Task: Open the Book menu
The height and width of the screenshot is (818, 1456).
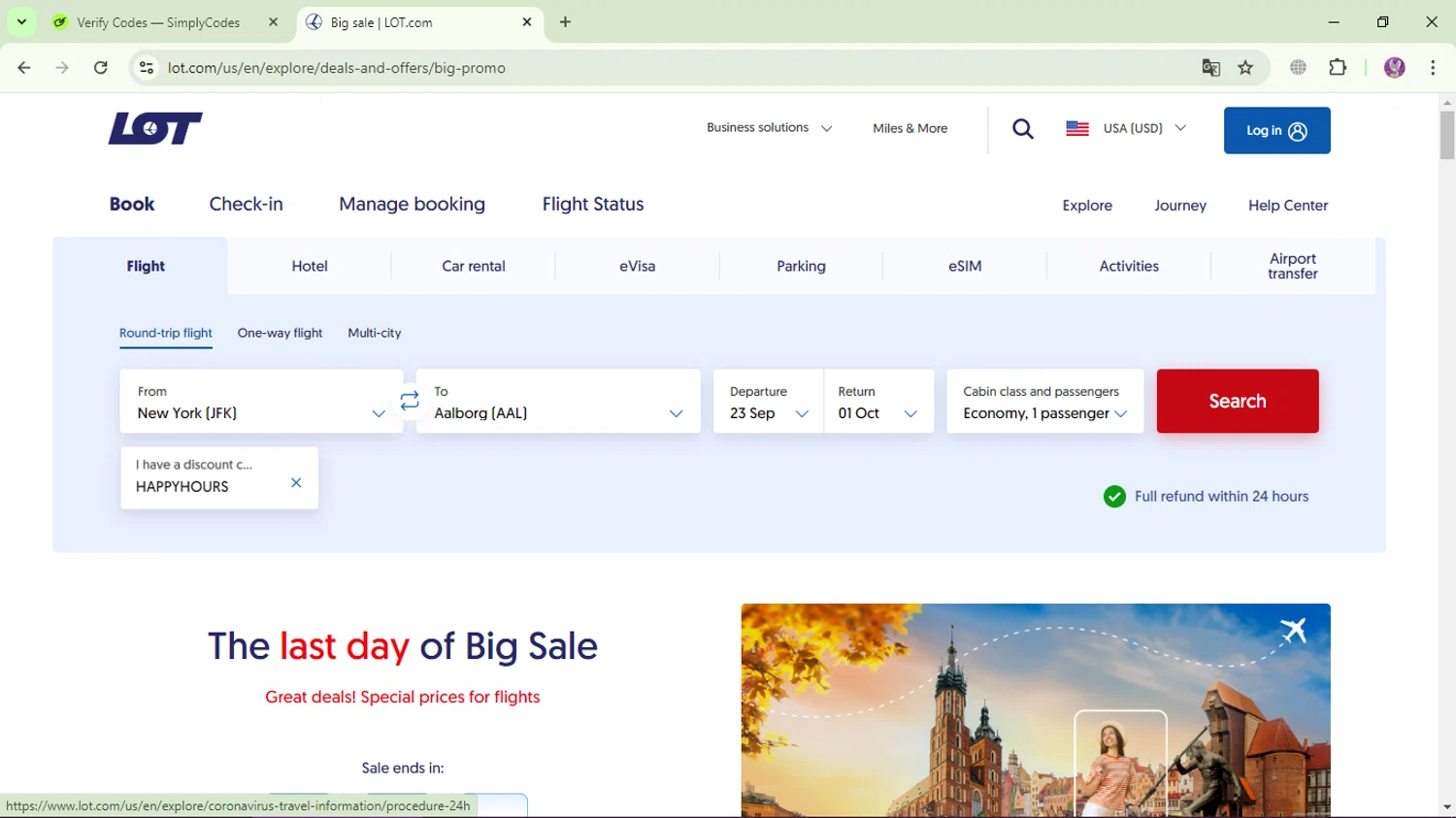Action: [132, 204]
